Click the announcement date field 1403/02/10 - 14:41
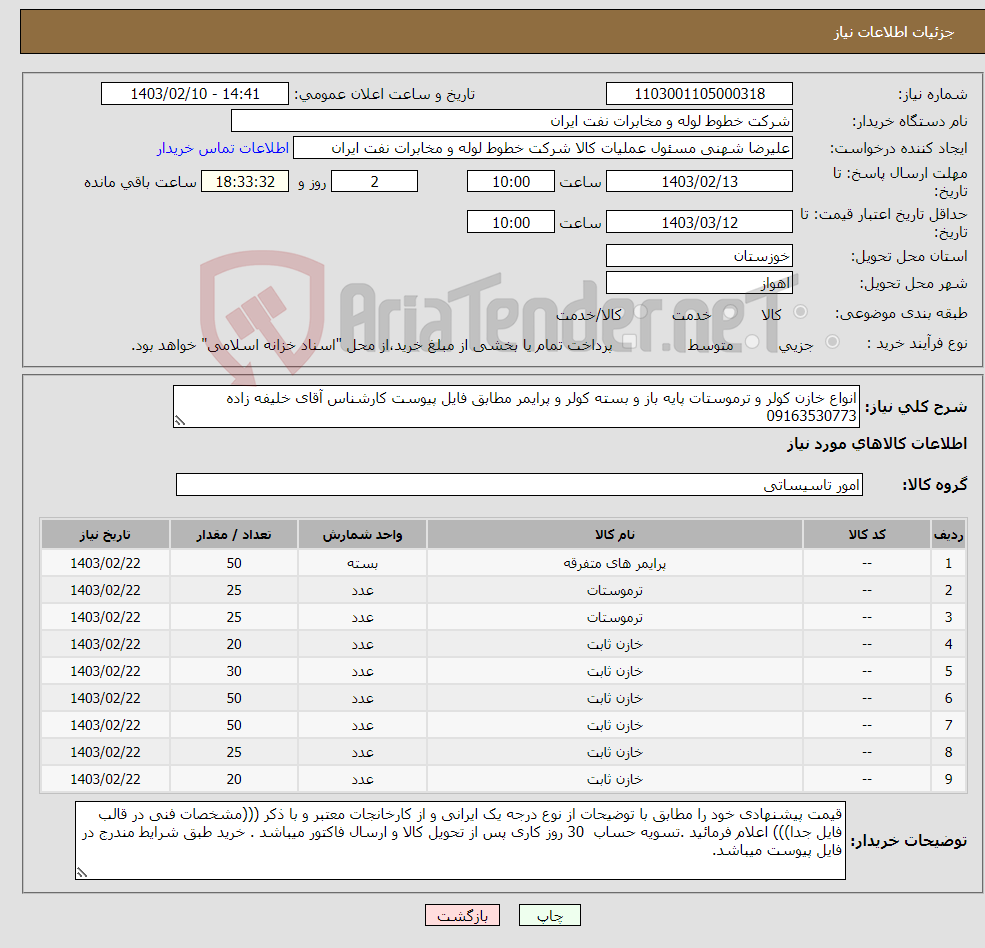Viewport: 985px width, 948px height. (x=195, y=94)
